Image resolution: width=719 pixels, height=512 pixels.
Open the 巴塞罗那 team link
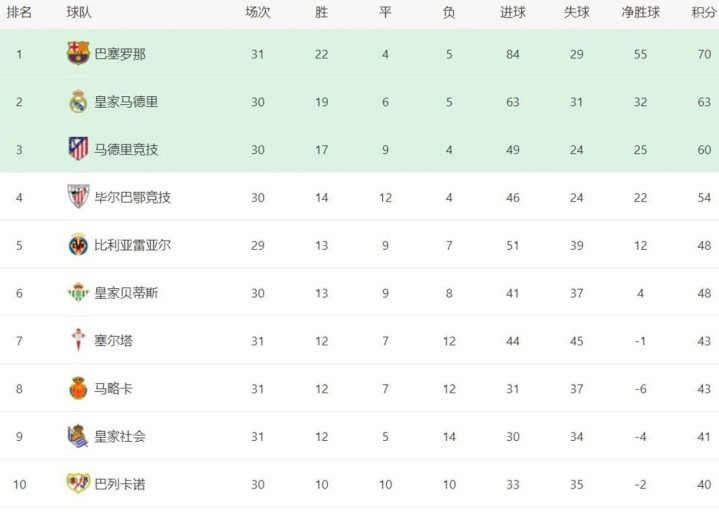point(120,54)
